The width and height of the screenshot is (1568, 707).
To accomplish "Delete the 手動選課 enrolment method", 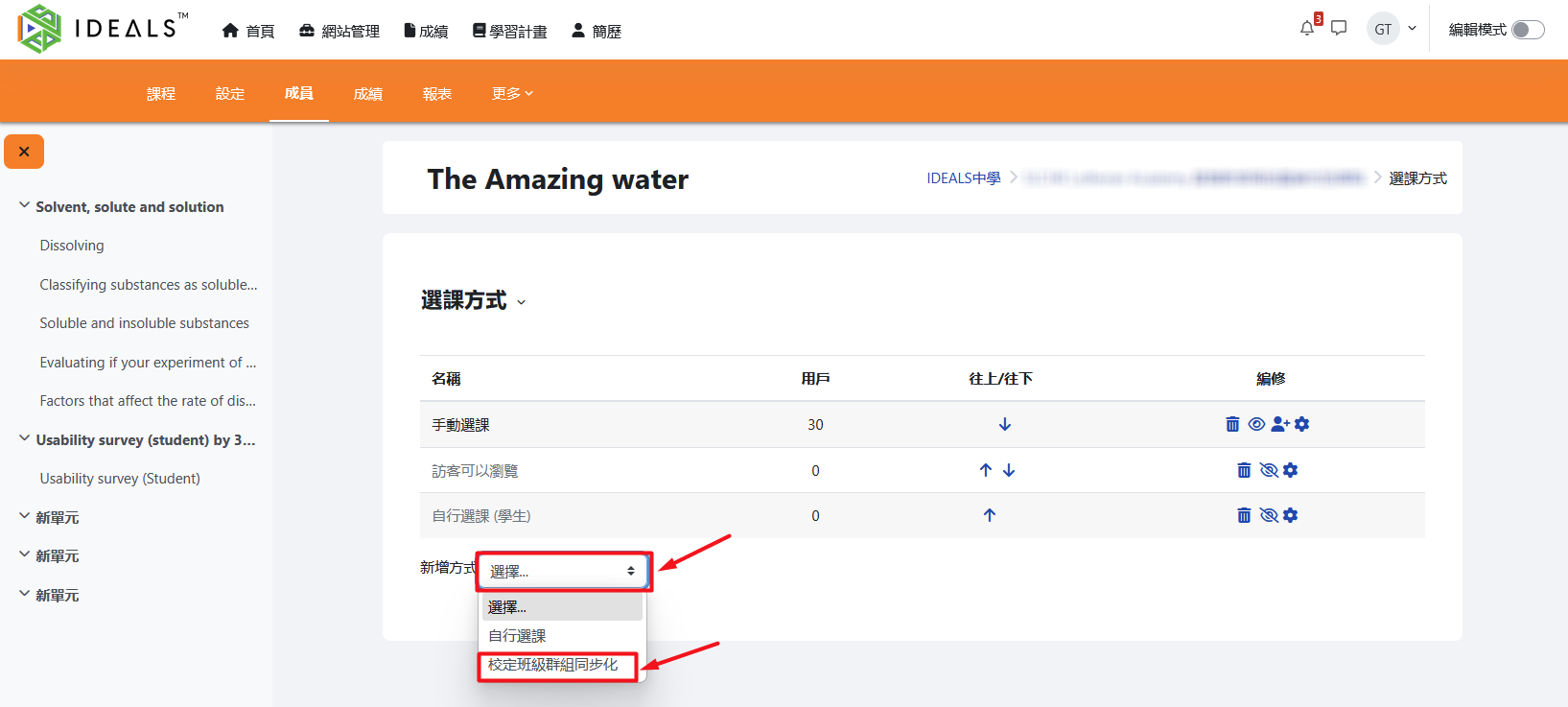I will [1232, 424].
